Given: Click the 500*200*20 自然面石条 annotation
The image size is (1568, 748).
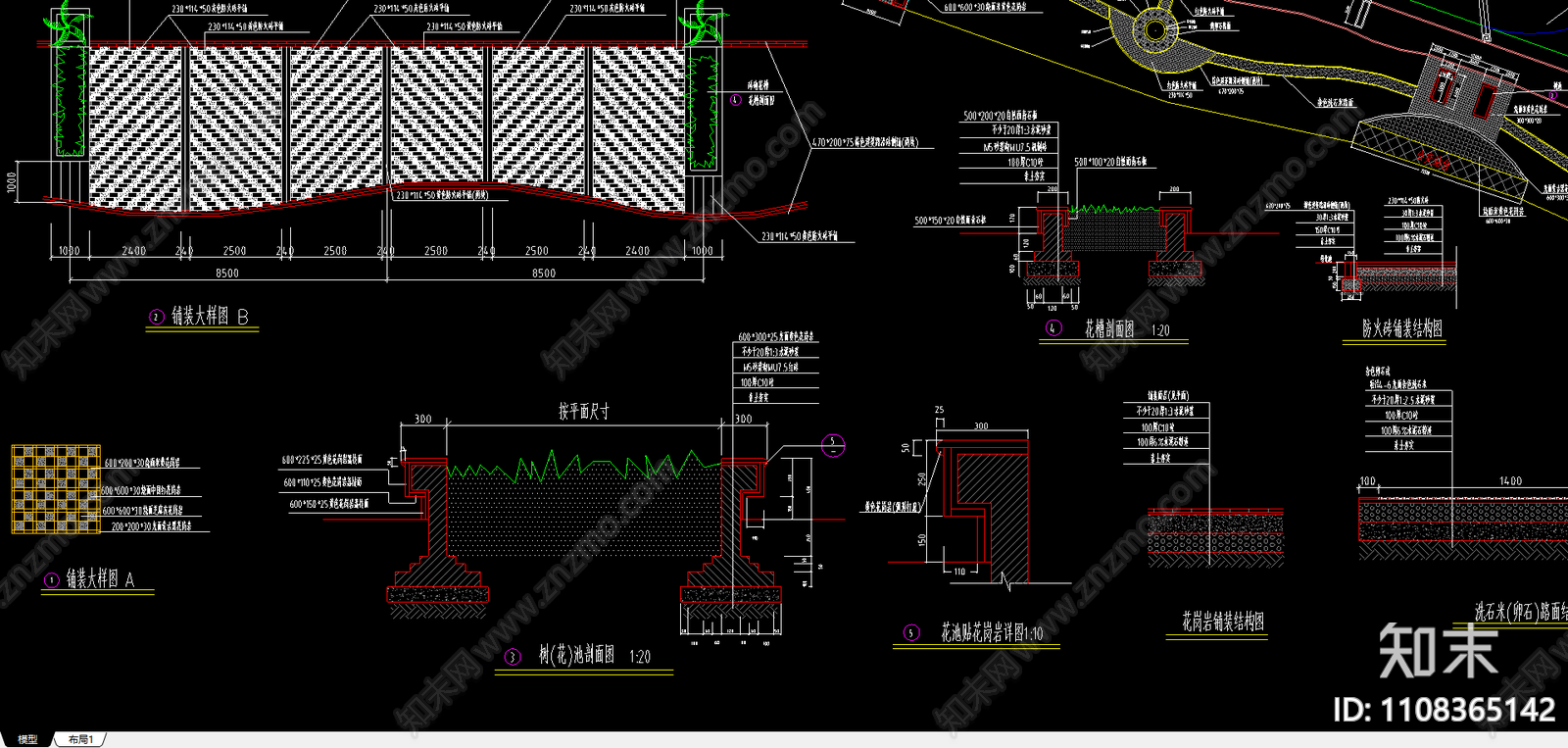Looking at the screenshot, I should click(1000, 116).
